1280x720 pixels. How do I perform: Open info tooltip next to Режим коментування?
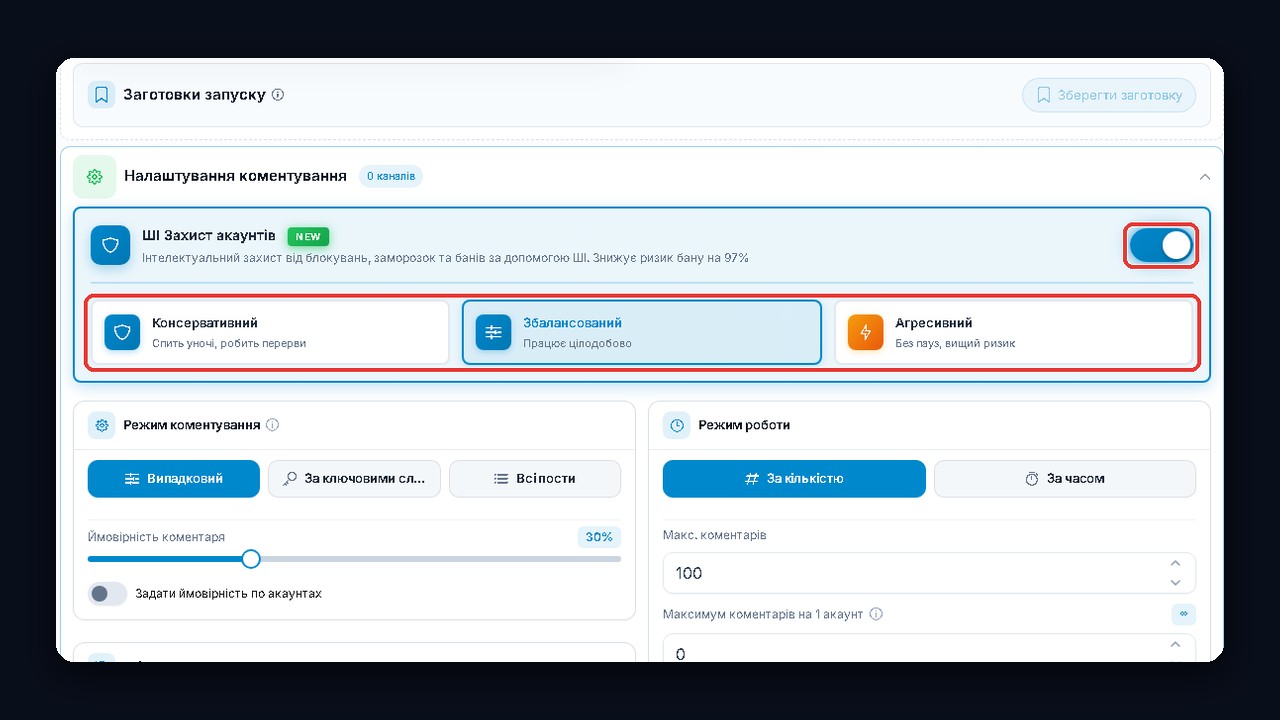tap(272, 425)
